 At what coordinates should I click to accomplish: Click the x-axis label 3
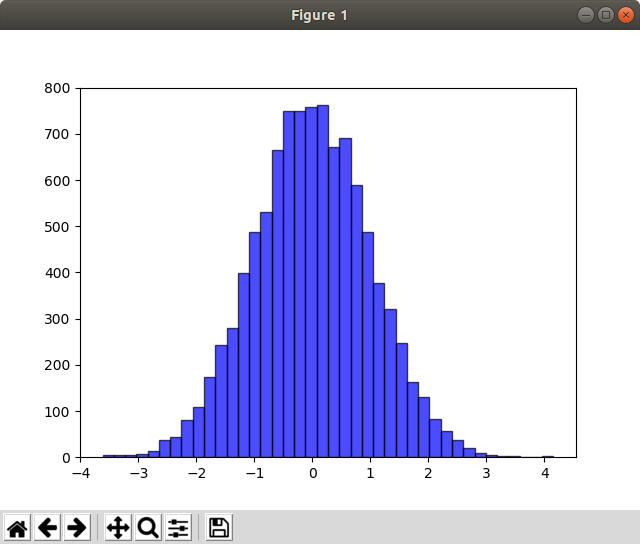pyautogui.click(x=486, y=473)
